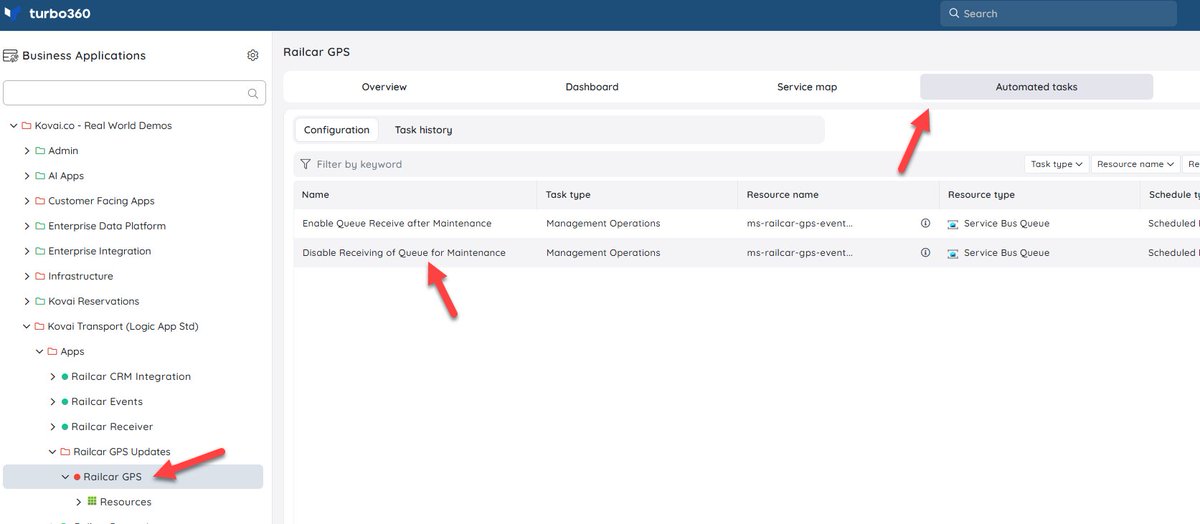This screenshot has width=1200, height=524.
Task: Click ms-railcar-gps-event... in Disable Receiving row
Action: (800, 253)
